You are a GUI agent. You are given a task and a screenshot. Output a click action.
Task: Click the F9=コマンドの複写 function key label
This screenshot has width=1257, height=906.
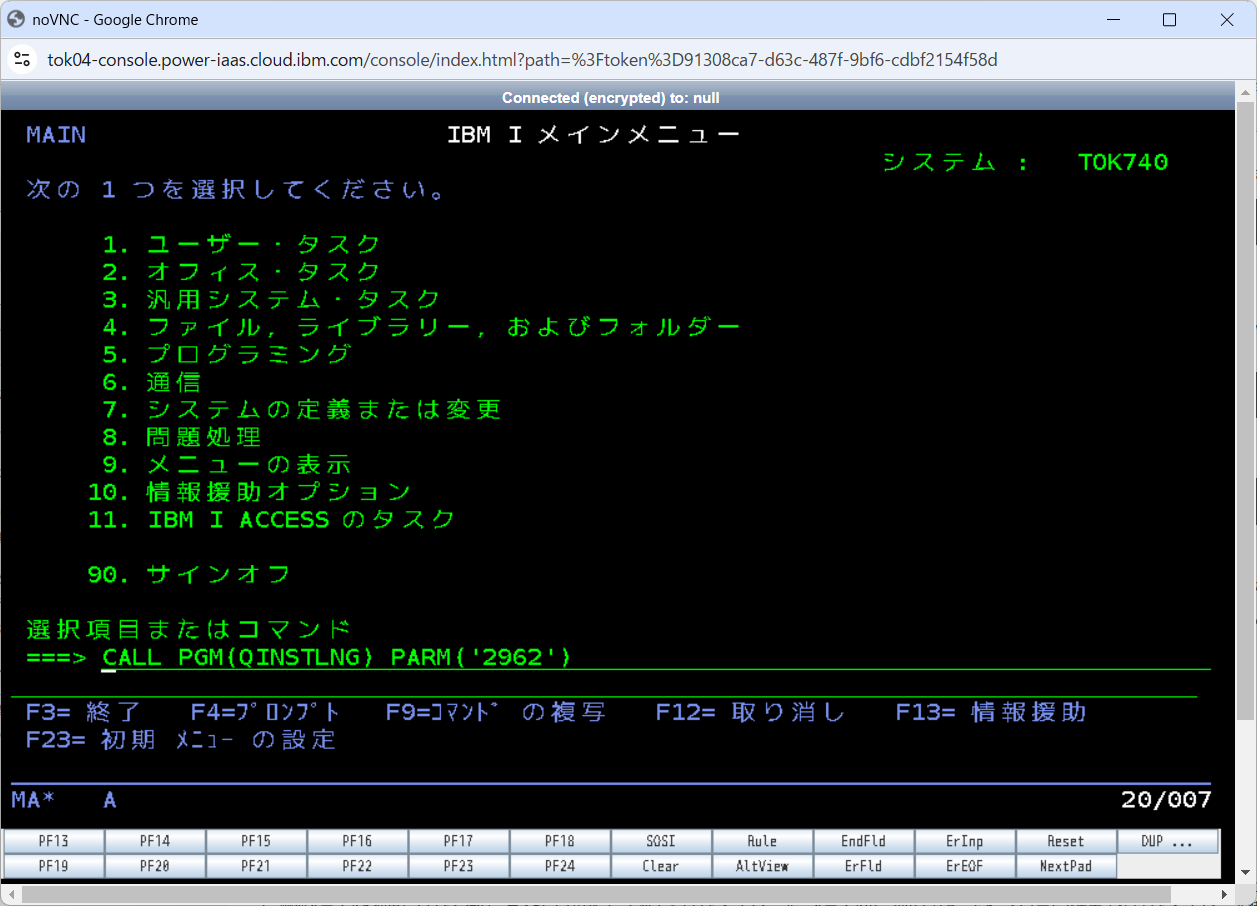496,712
